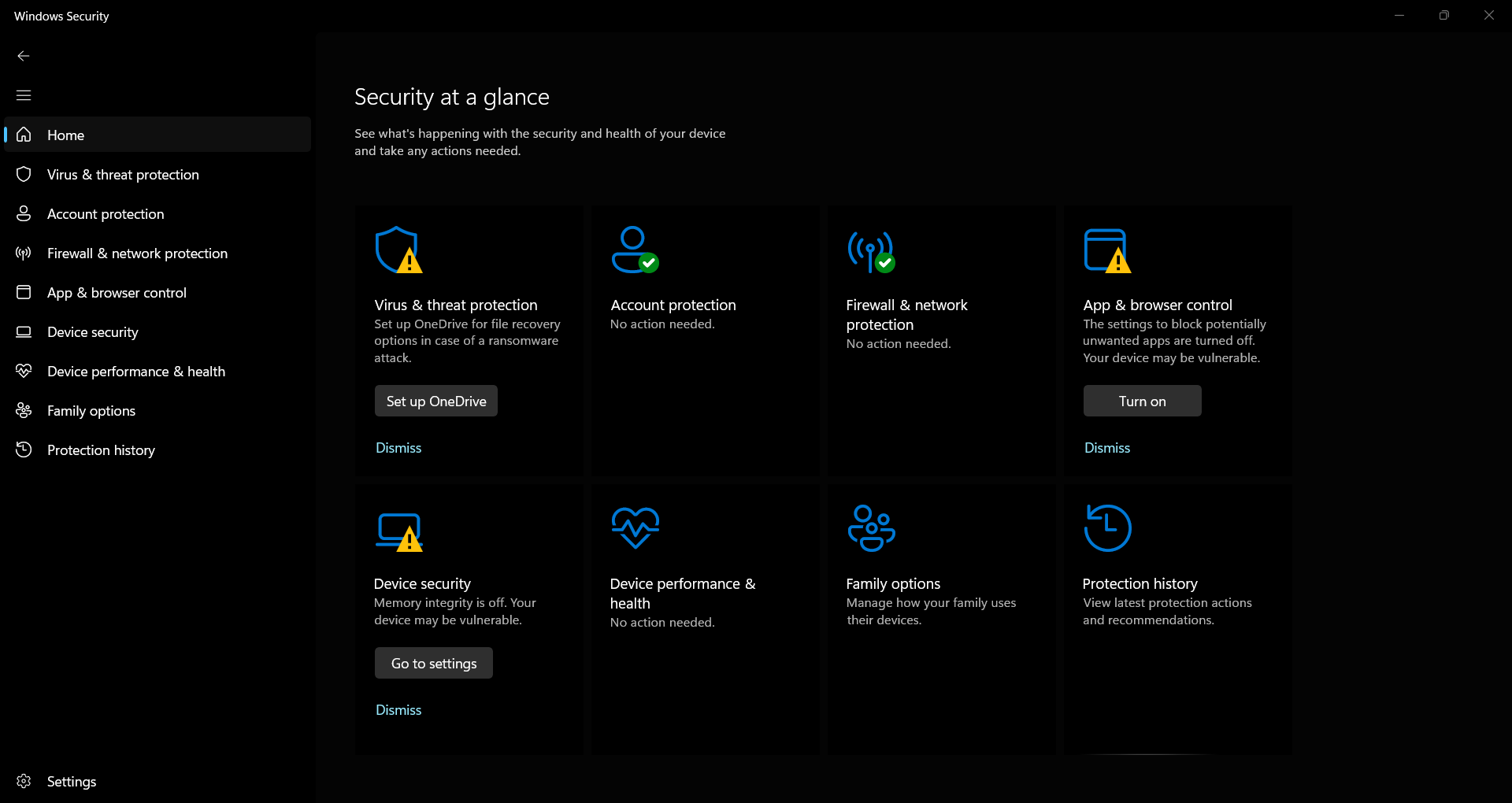Click the Virus & threat protection tile title
This screenshot has width=1512, height=803.
456,305
